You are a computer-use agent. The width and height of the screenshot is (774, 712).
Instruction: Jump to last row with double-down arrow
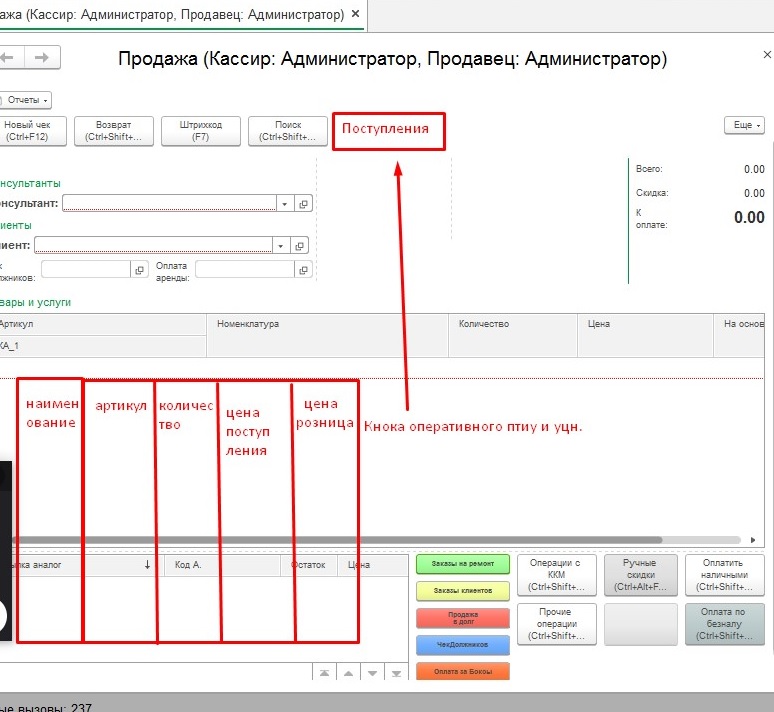tap(395, 674)
